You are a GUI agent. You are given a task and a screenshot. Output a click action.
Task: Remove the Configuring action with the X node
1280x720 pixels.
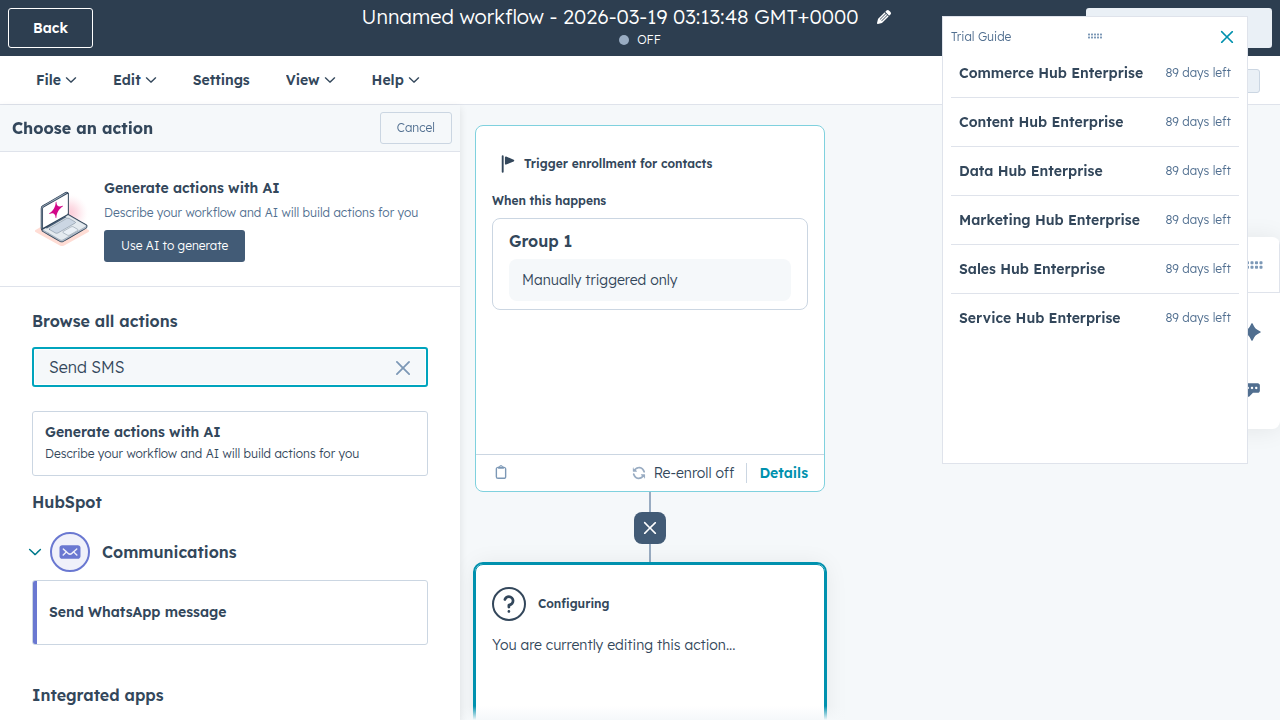(x=649, y=528)
